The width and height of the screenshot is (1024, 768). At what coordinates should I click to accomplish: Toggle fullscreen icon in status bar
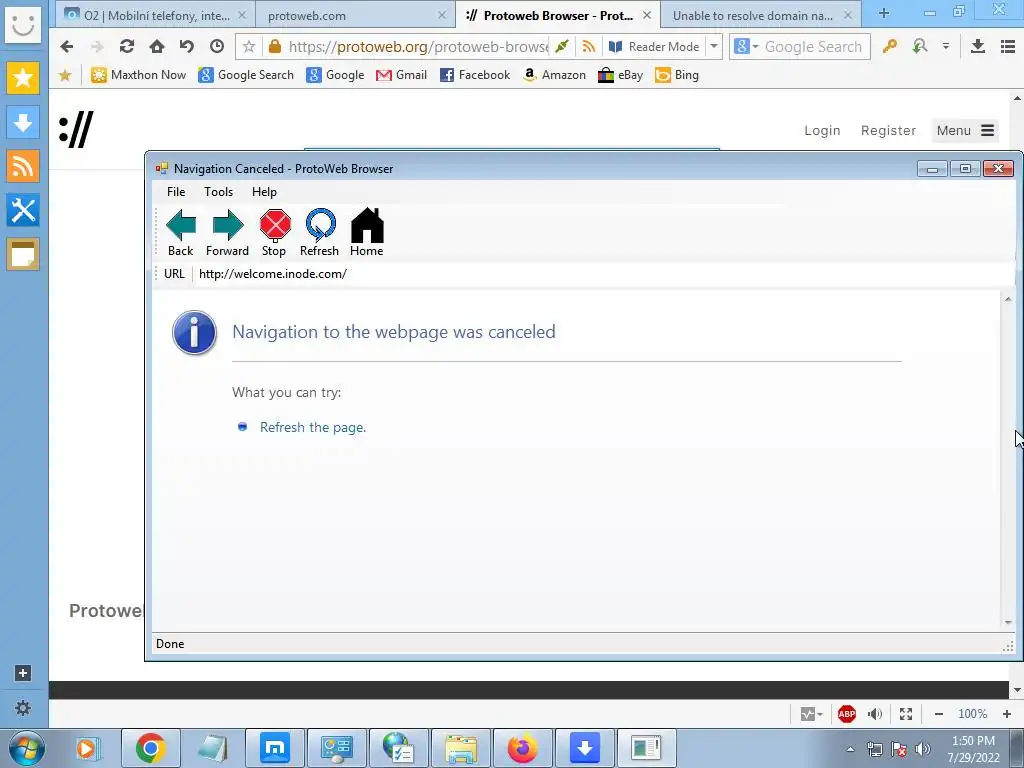906,714
